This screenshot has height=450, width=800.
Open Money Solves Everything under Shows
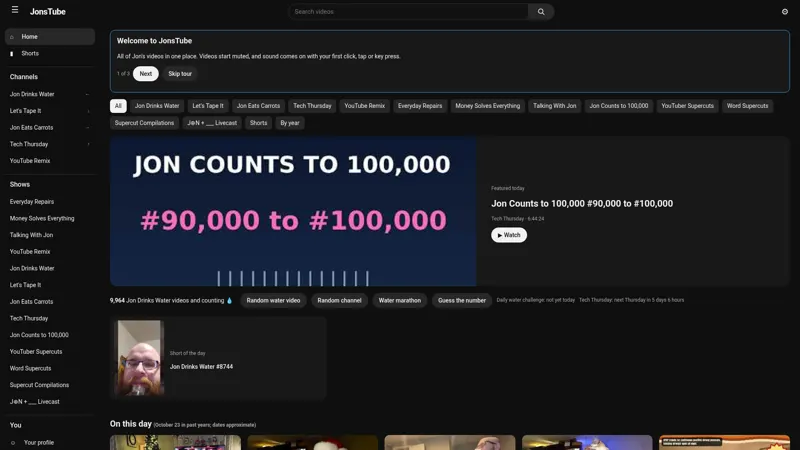(42, 218)
